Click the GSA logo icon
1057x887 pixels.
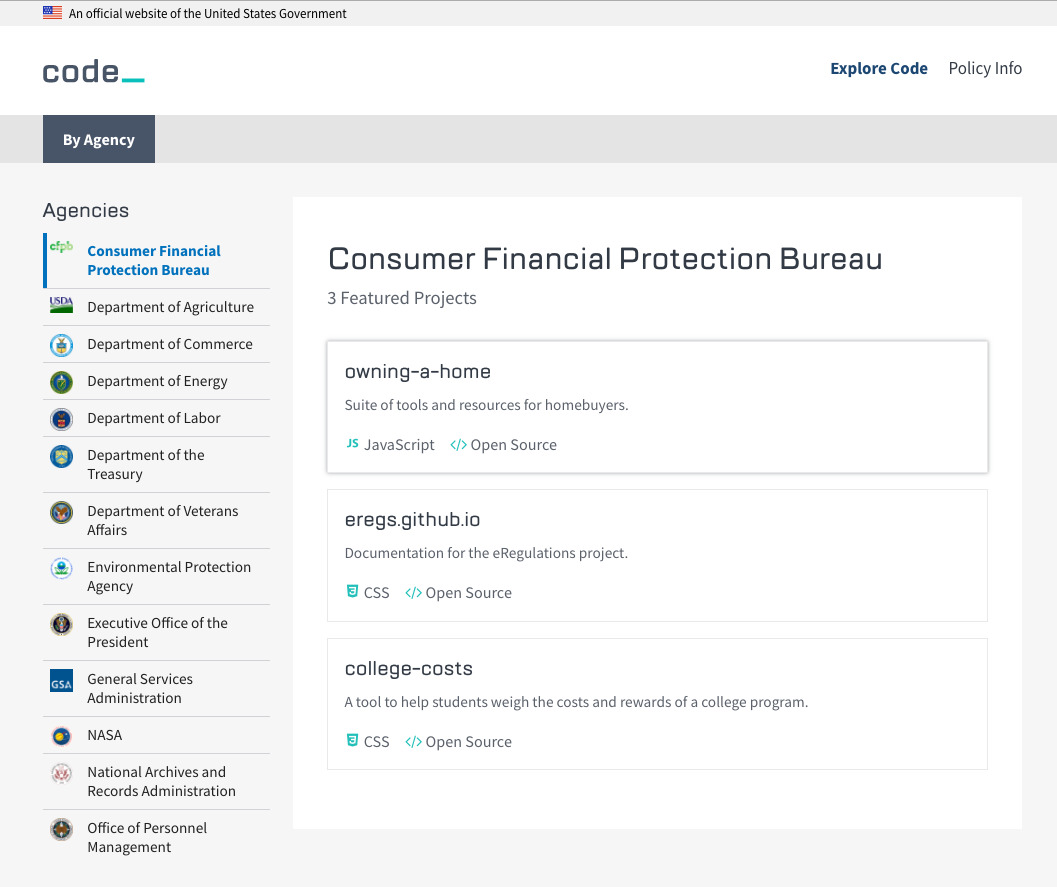pos(61,681)
